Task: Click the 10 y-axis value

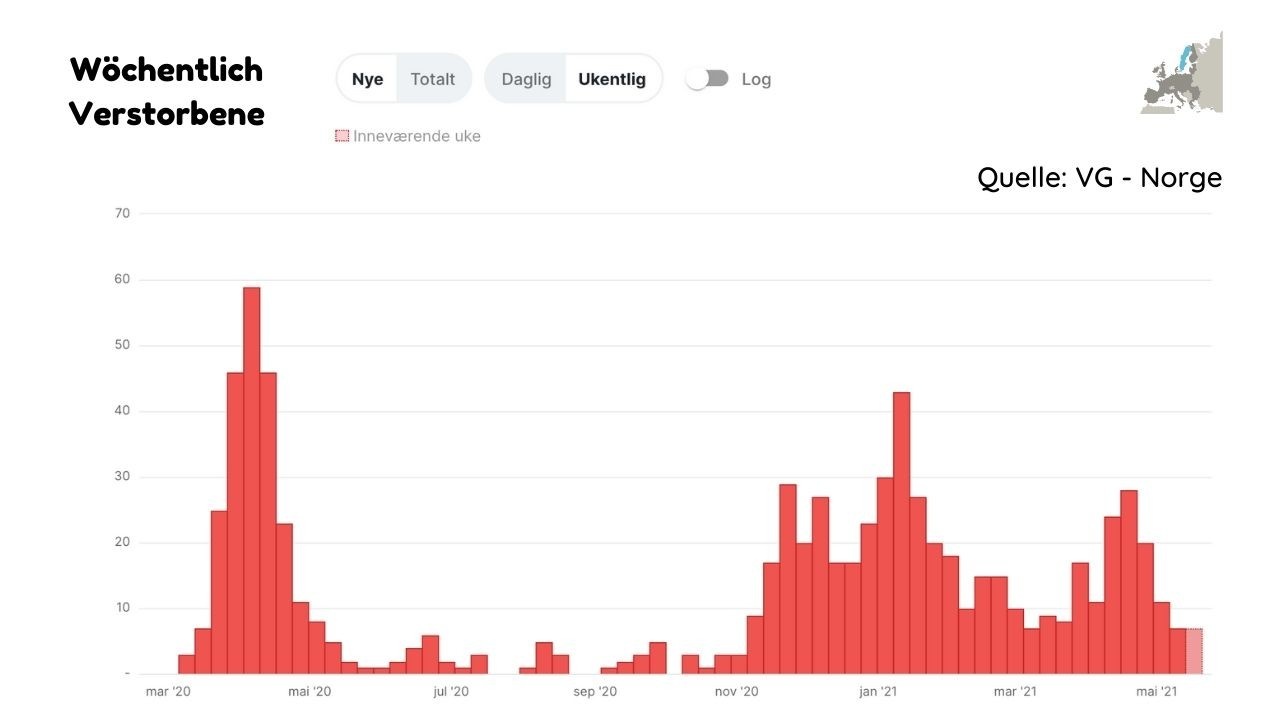Action: tap(123, 608)
